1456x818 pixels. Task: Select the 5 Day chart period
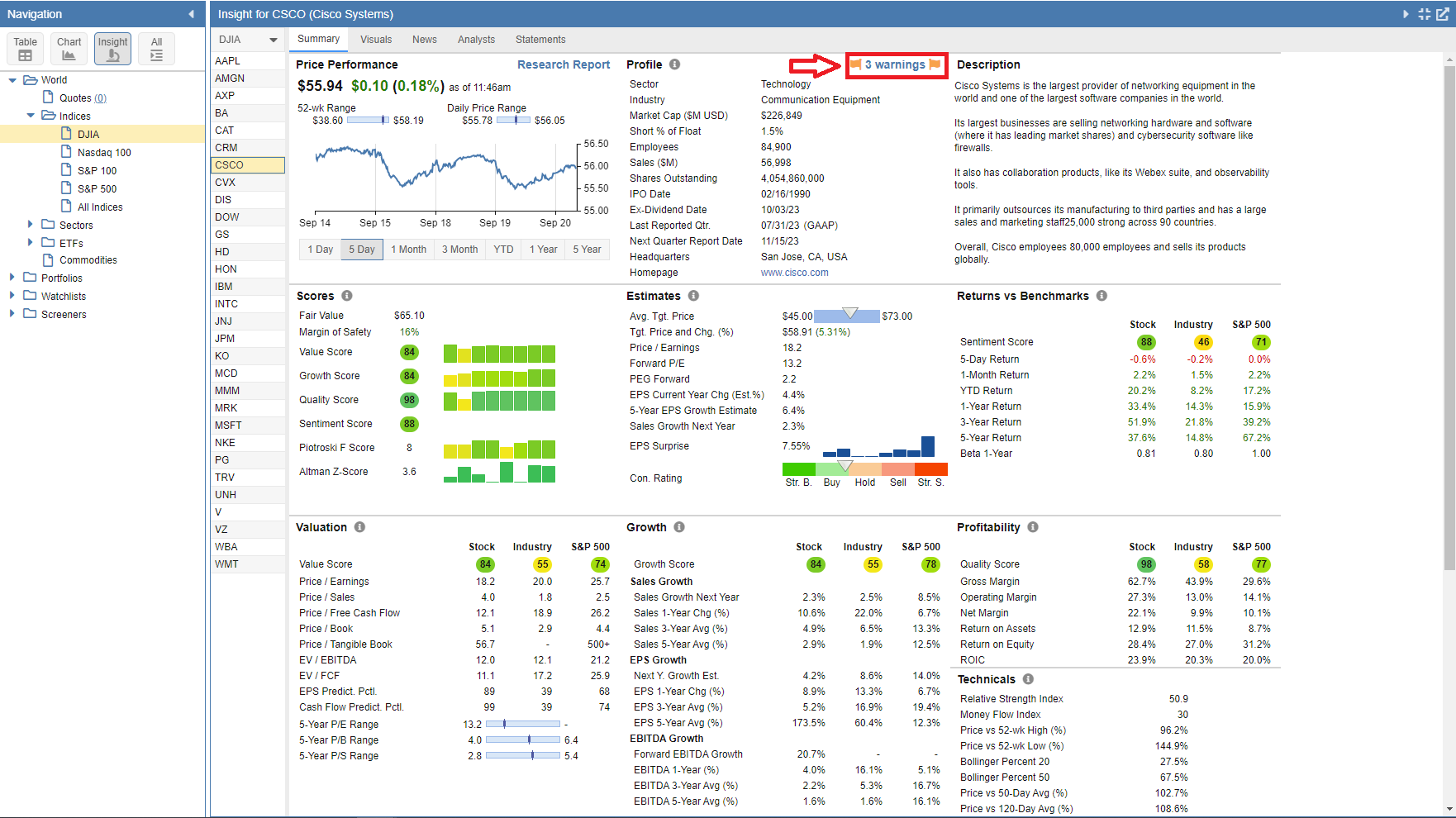(x=362, y=250)
